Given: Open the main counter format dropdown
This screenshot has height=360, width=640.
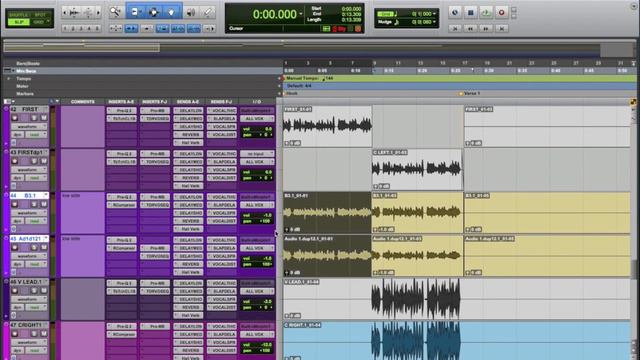Looking at the screenshot, I should [301, 14].
